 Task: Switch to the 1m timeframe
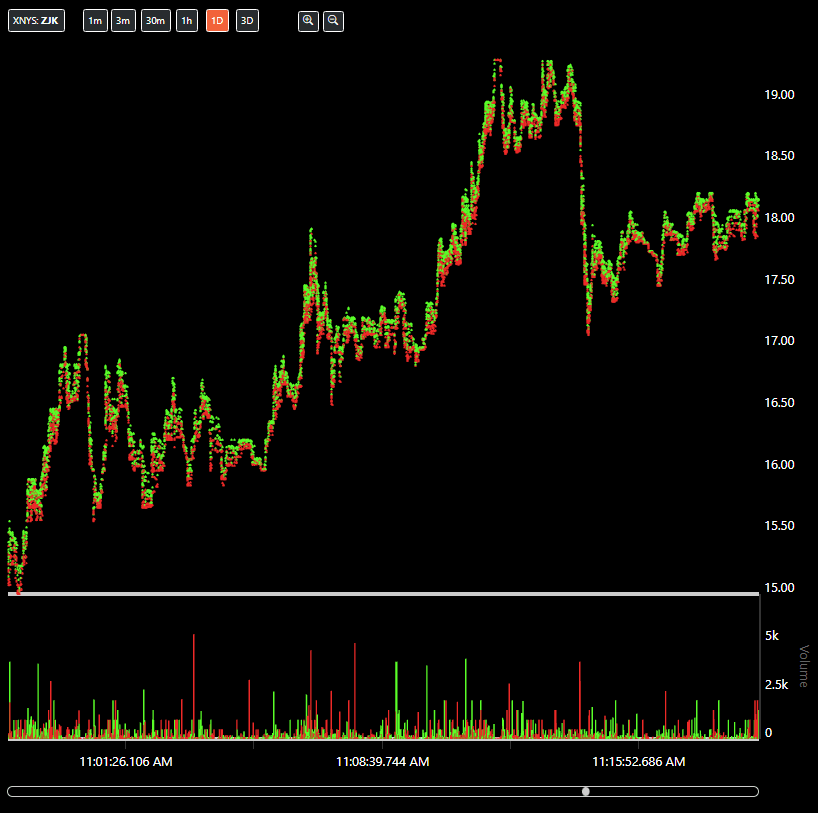tap(94, 21)
